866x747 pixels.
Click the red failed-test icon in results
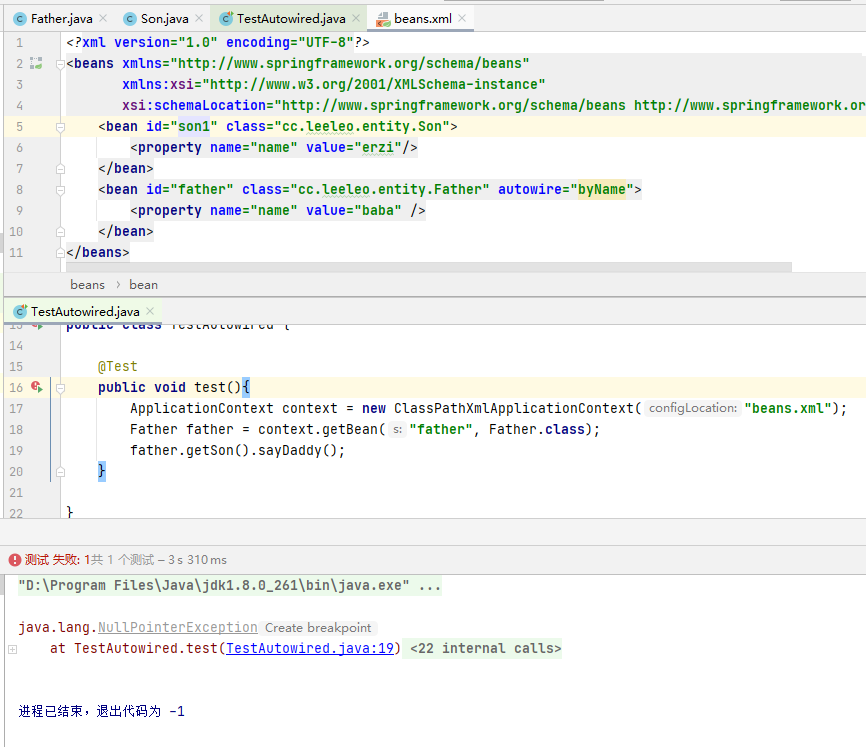coord(14,560)
